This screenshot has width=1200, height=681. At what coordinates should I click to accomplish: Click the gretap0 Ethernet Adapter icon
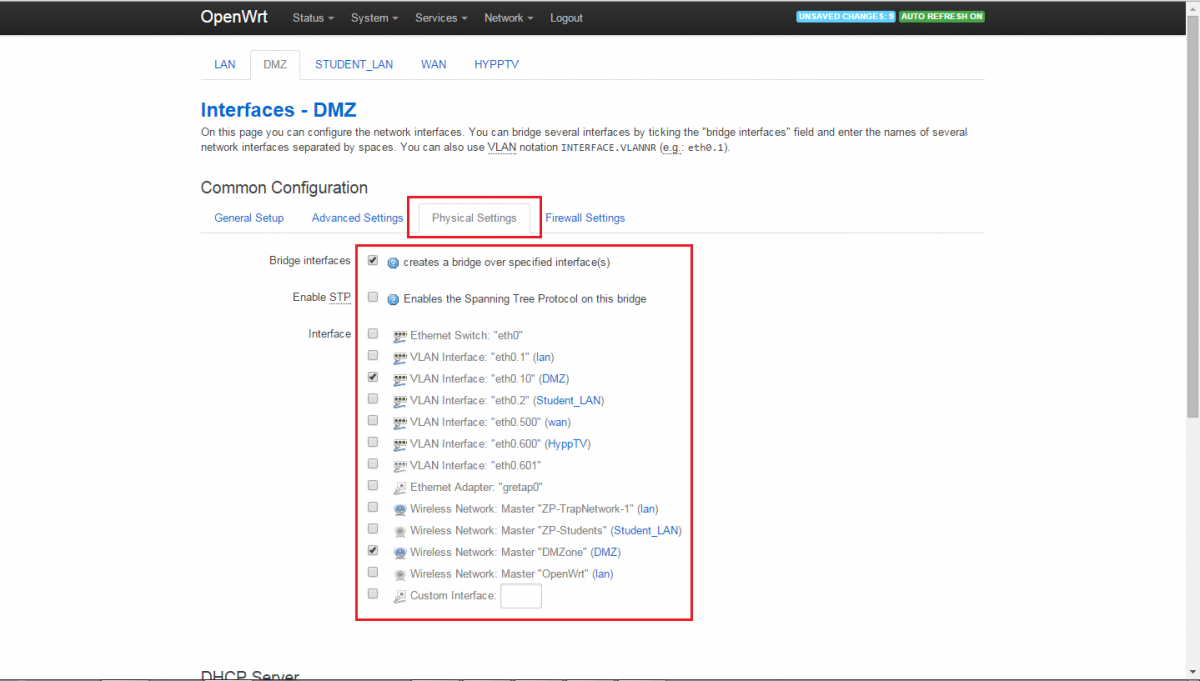pos(400,488)
